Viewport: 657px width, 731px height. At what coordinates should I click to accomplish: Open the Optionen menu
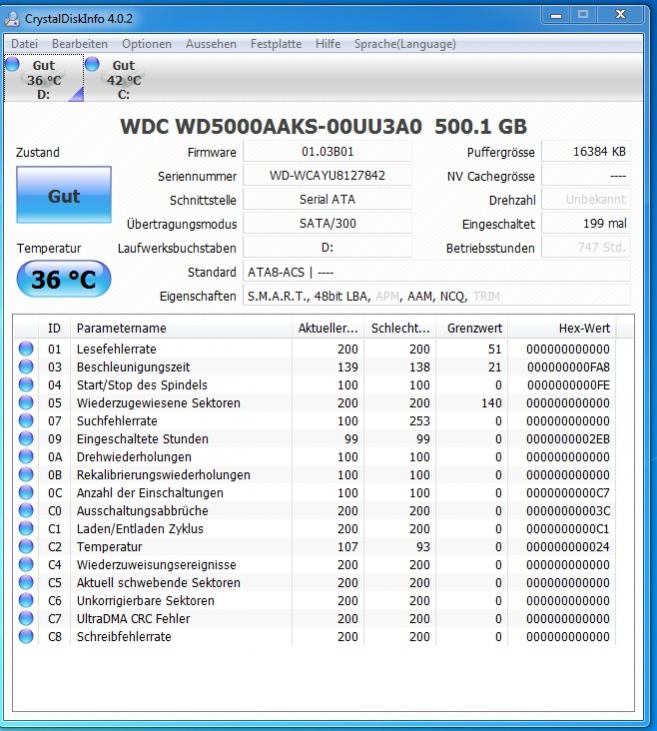pos(147,44)
